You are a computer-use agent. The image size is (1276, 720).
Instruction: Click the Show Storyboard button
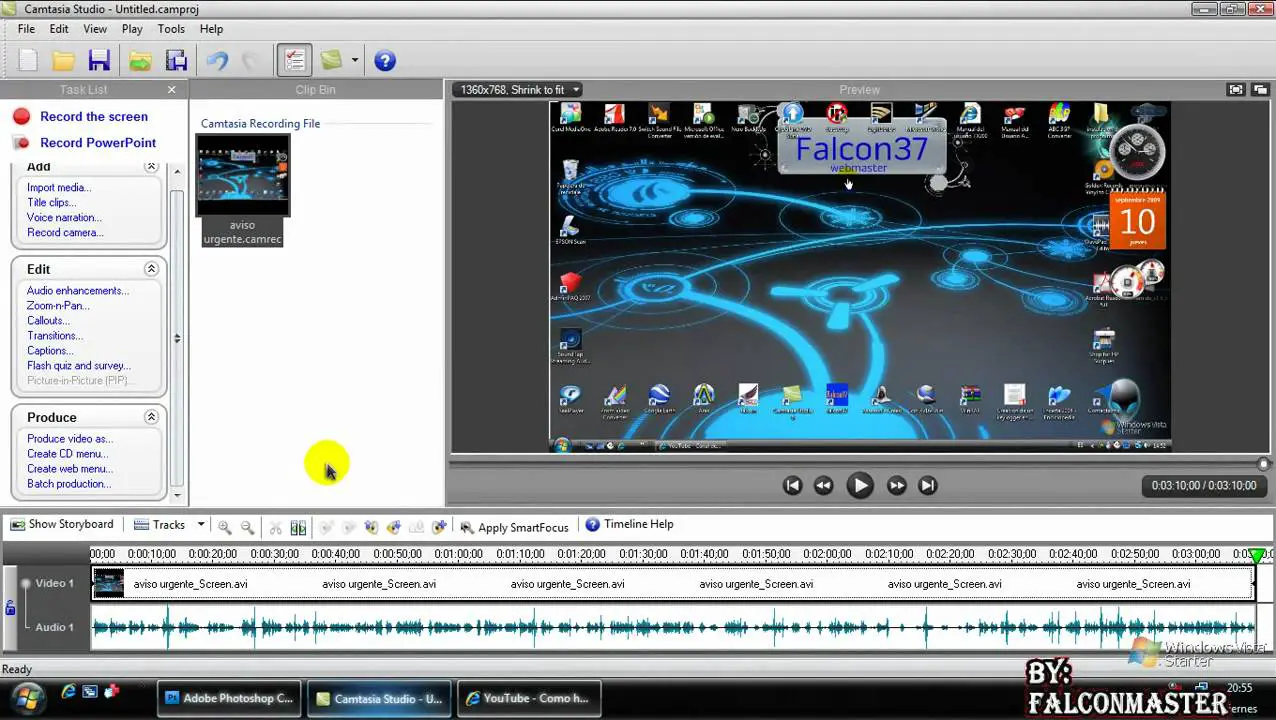point(62,524)
